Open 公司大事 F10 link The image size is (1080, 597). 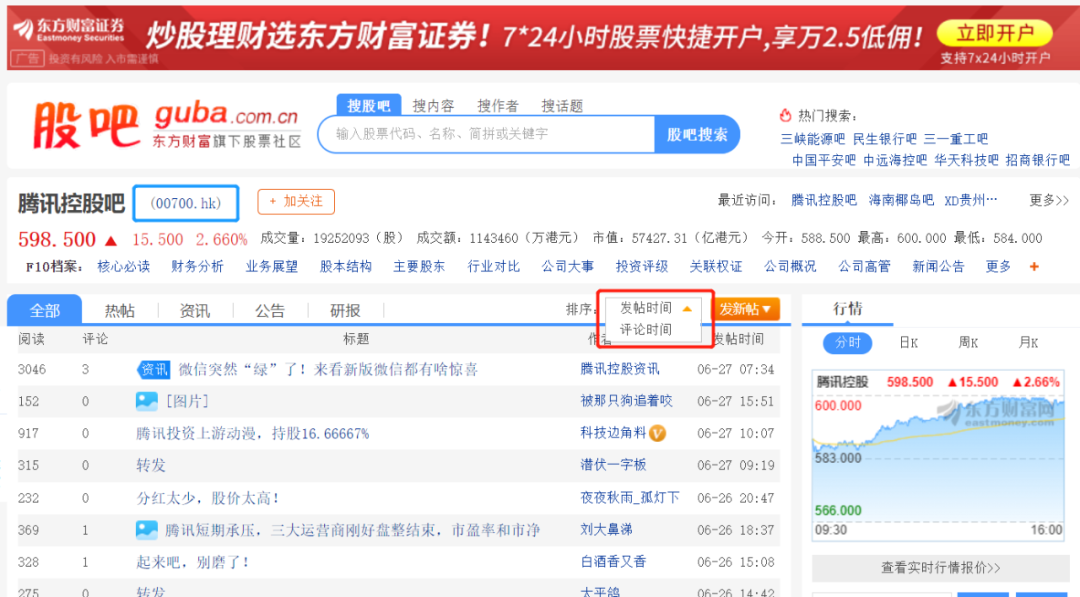coord(568,266)
